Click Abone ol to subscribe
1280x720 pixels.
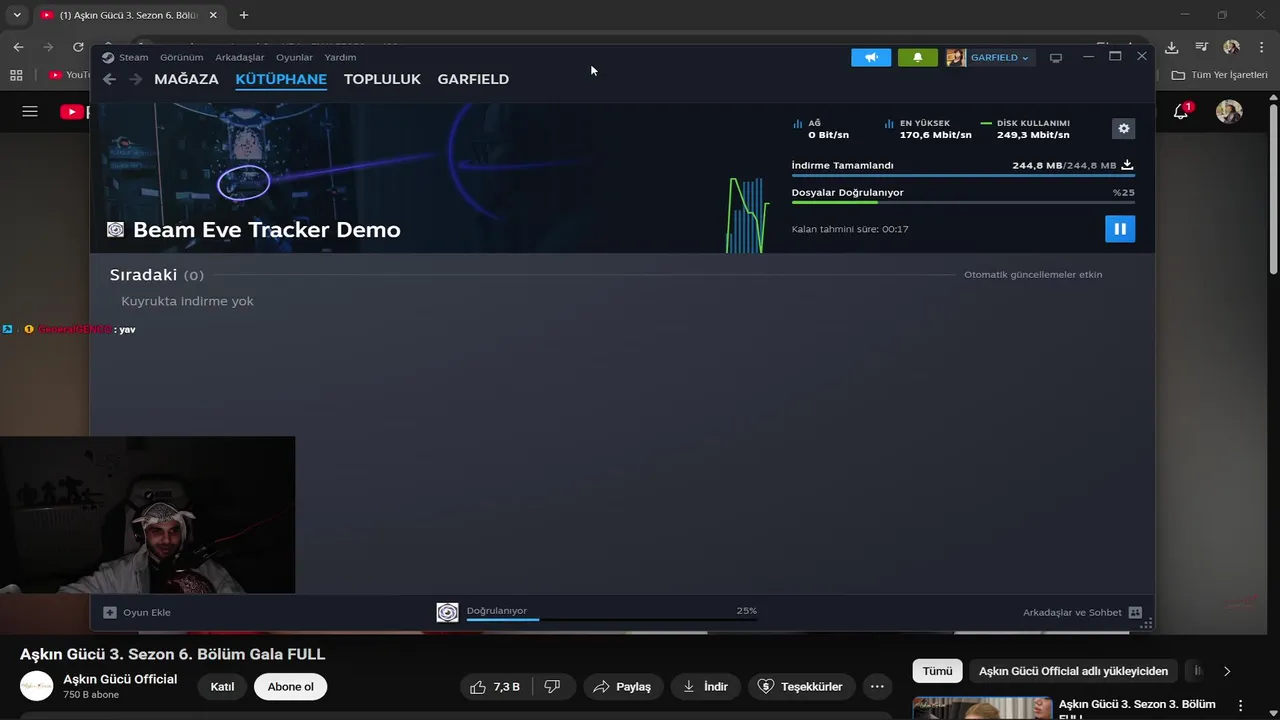291,687
